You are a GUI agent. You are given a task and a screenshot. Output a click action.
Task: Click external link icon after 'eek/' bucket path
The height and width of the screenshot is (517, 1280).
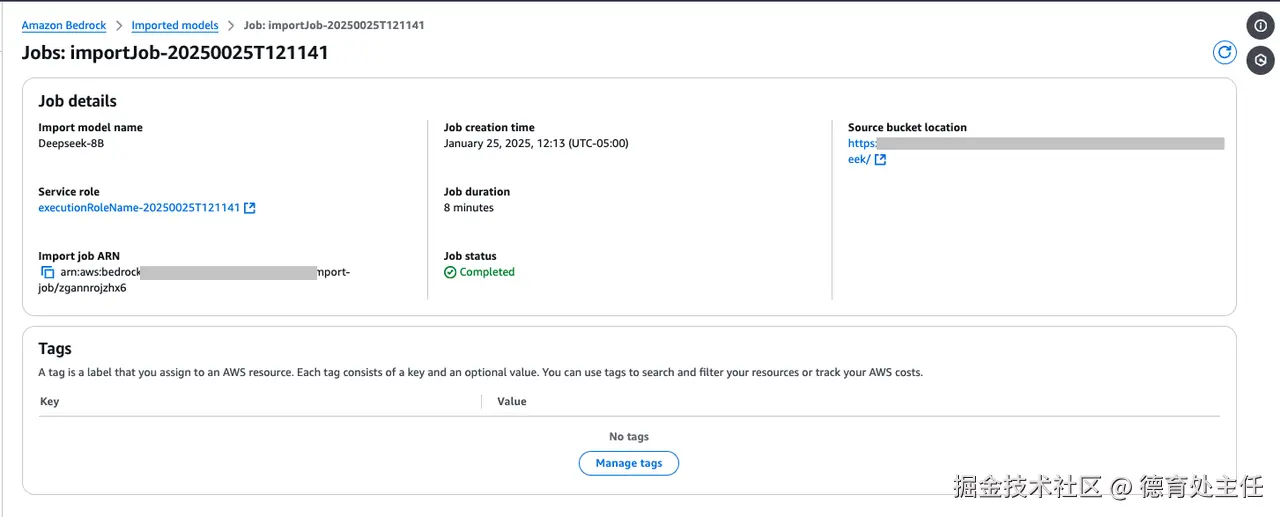point(880,160)
